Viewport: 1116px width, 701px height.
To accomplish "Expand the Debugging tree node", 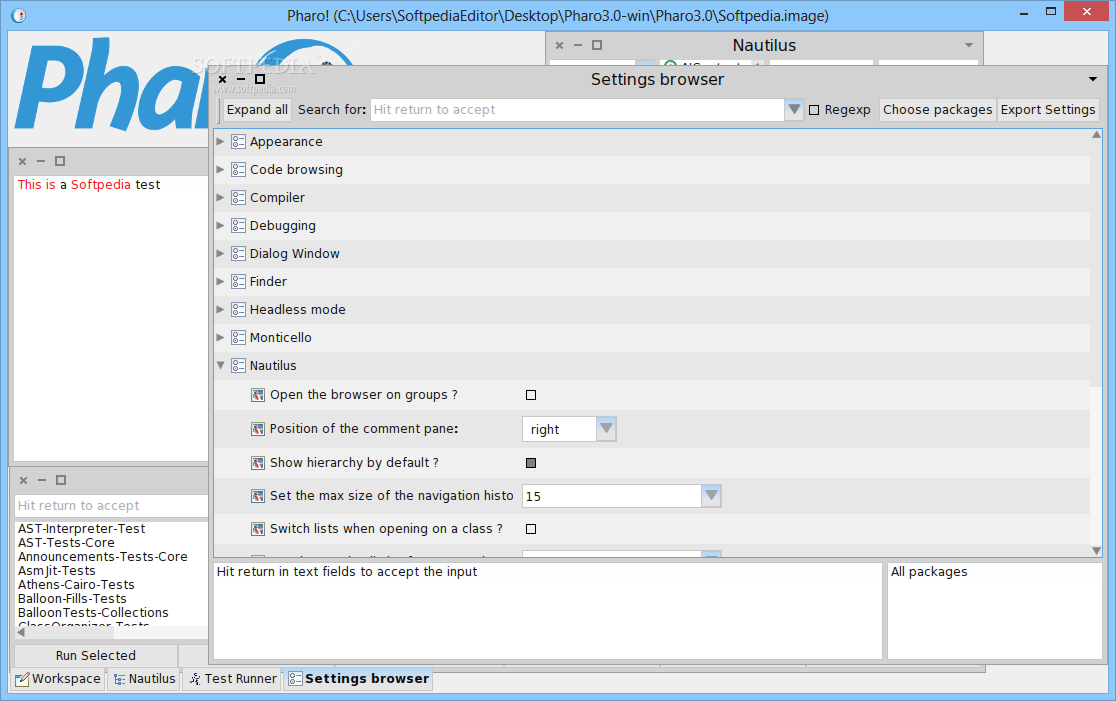I will (x=221, y=226).
